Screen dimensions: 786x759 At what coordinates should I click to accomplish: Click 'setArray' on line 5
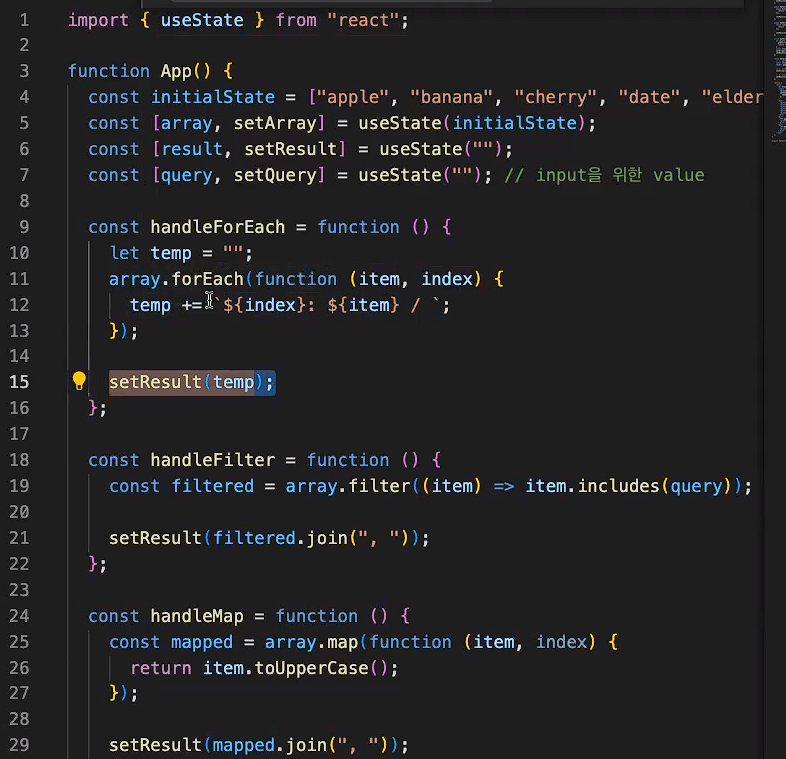[275, 123]
